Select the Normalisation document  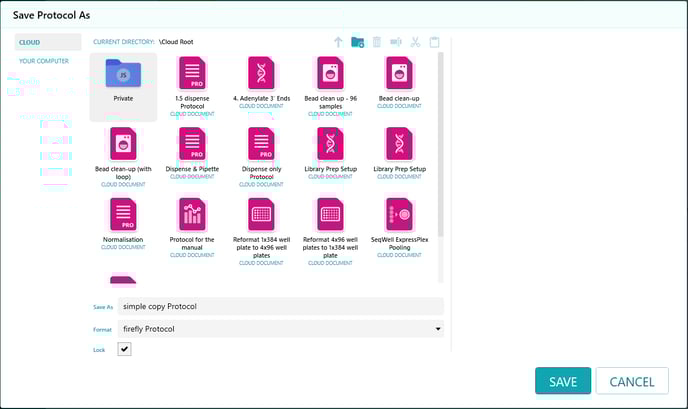pyautogui.click(x=123, y=224)
